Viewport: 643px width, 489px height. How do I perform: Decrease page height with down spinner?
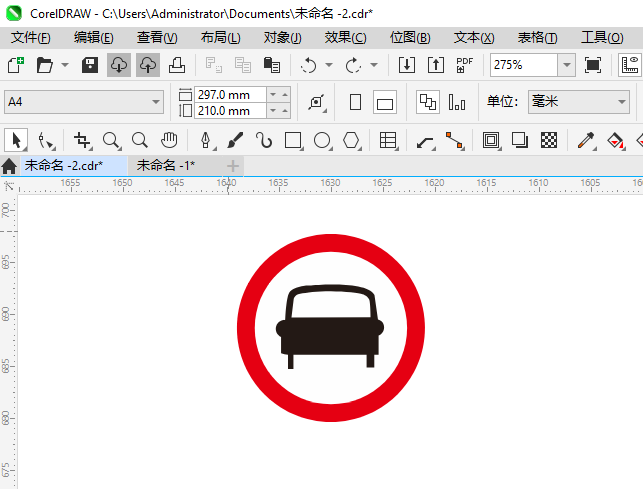[273, 111]
